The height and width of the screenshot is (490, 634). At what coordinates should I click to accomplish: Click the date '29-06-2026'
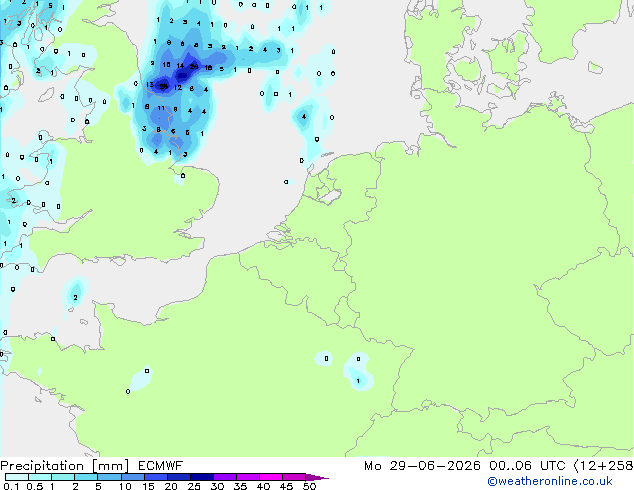pos(435,466)
